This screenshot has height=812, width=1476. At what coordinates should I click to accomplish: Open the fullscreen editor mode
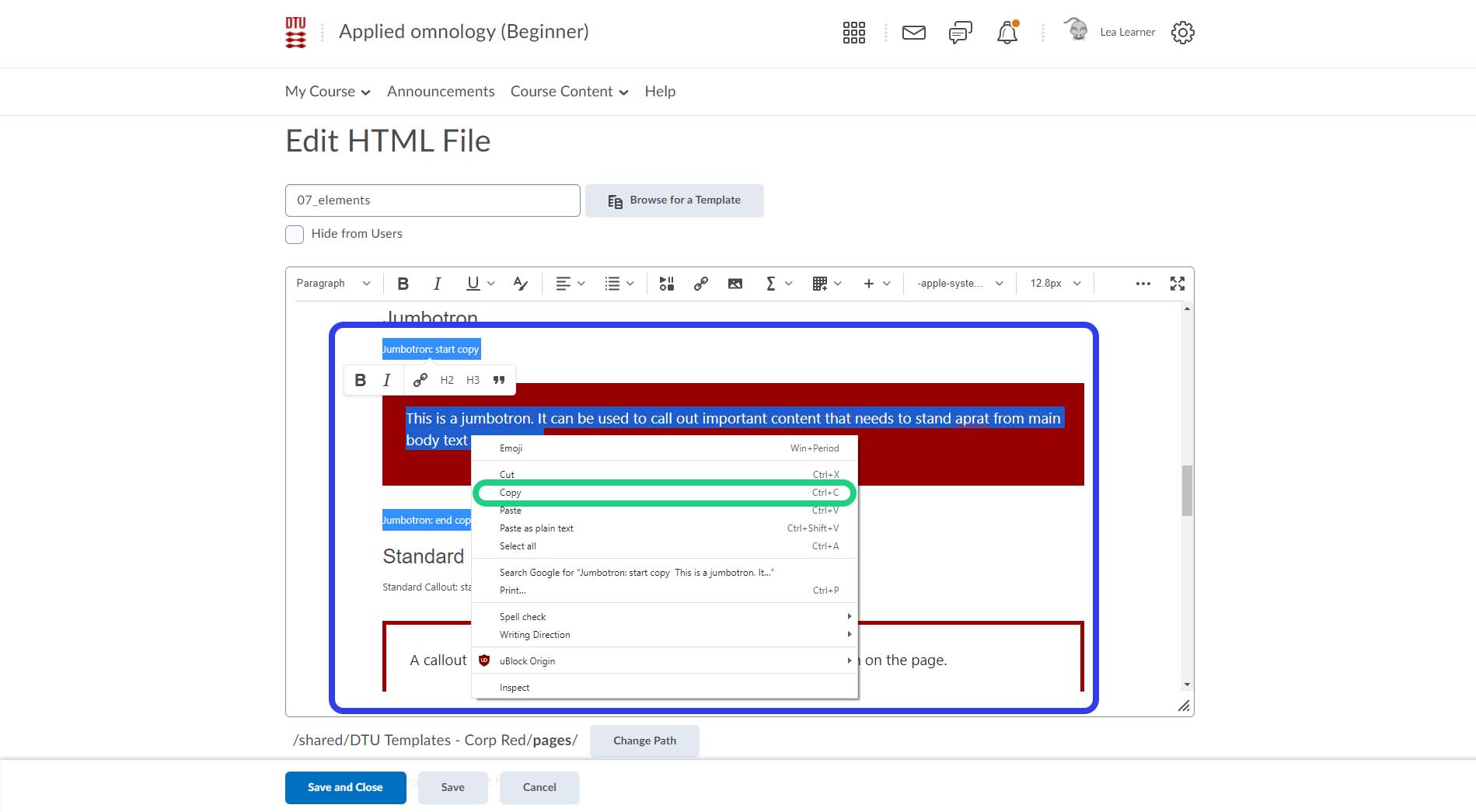tap(1177, 284)
